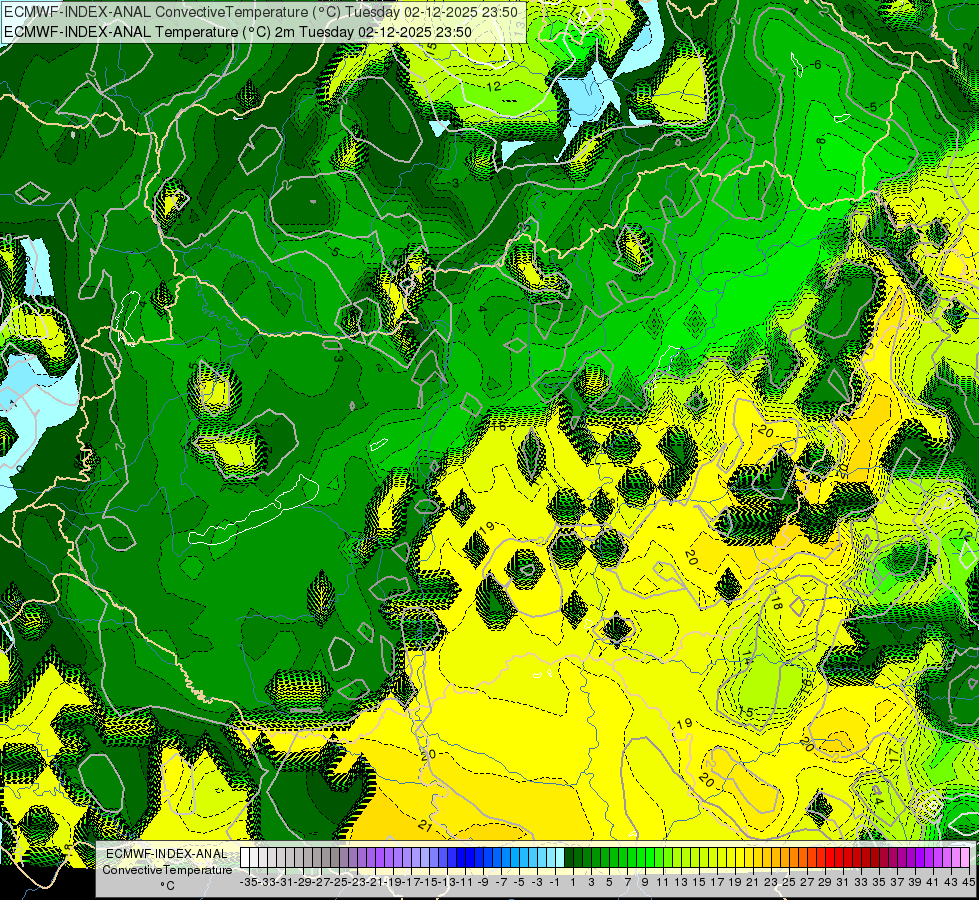Click the Temperature 2m title line
Screen dimensions: 979x900
(238, 32)
